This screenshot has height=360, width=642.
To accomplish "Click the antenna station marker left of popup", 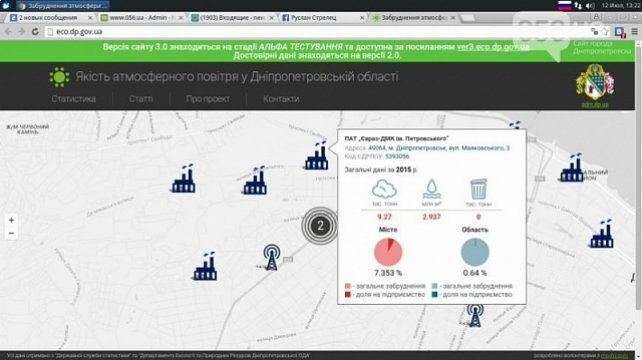I will click(x=271, y=258).
